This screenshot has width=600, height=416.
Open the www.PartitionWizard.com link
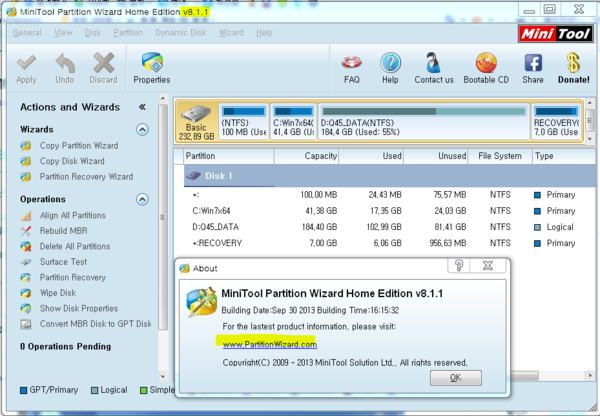[x=270, y=344]
